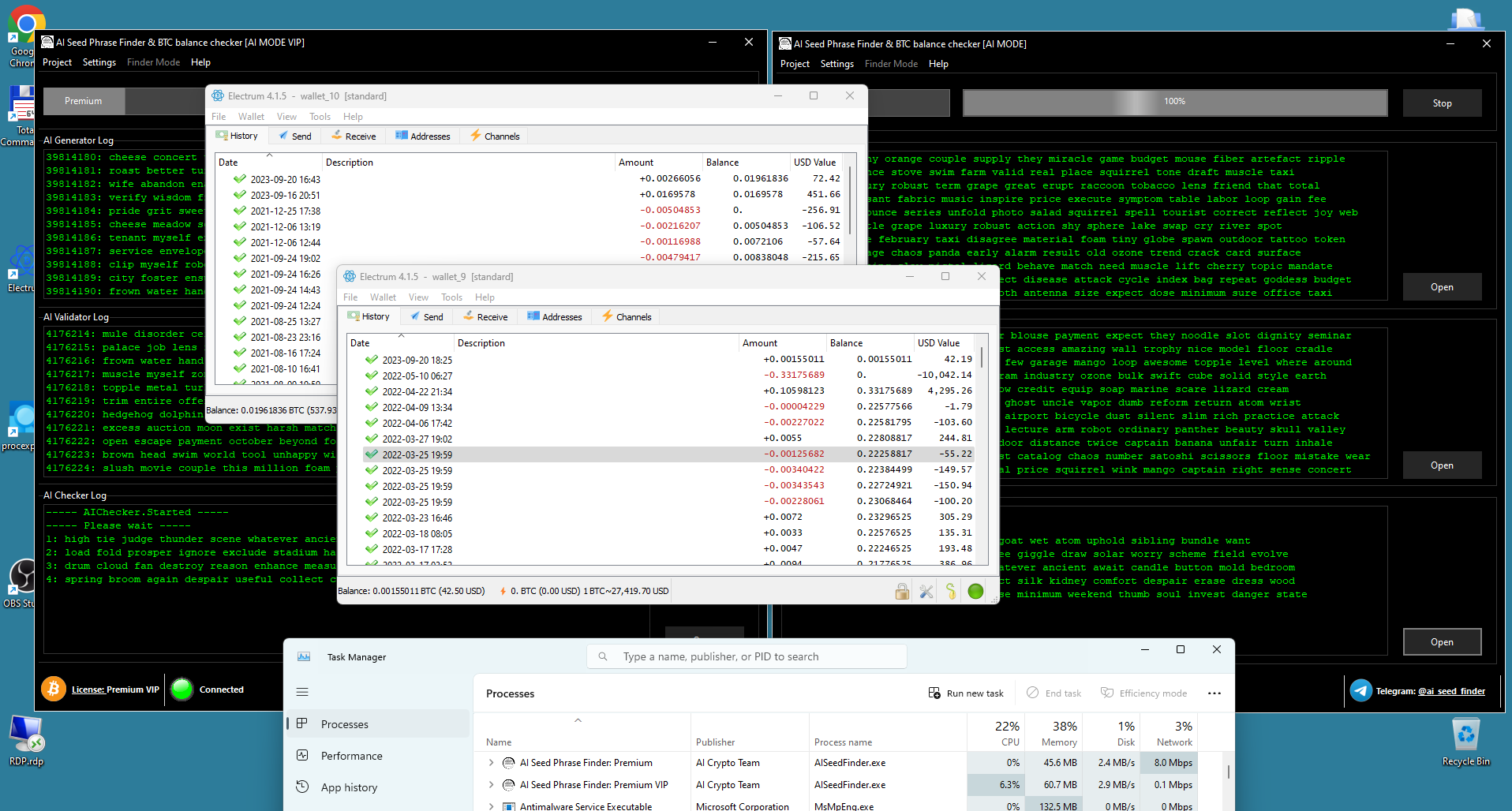Switch to the Addresses tab in wallet_9
1512x811 pixels.
(x=555, y=317)
